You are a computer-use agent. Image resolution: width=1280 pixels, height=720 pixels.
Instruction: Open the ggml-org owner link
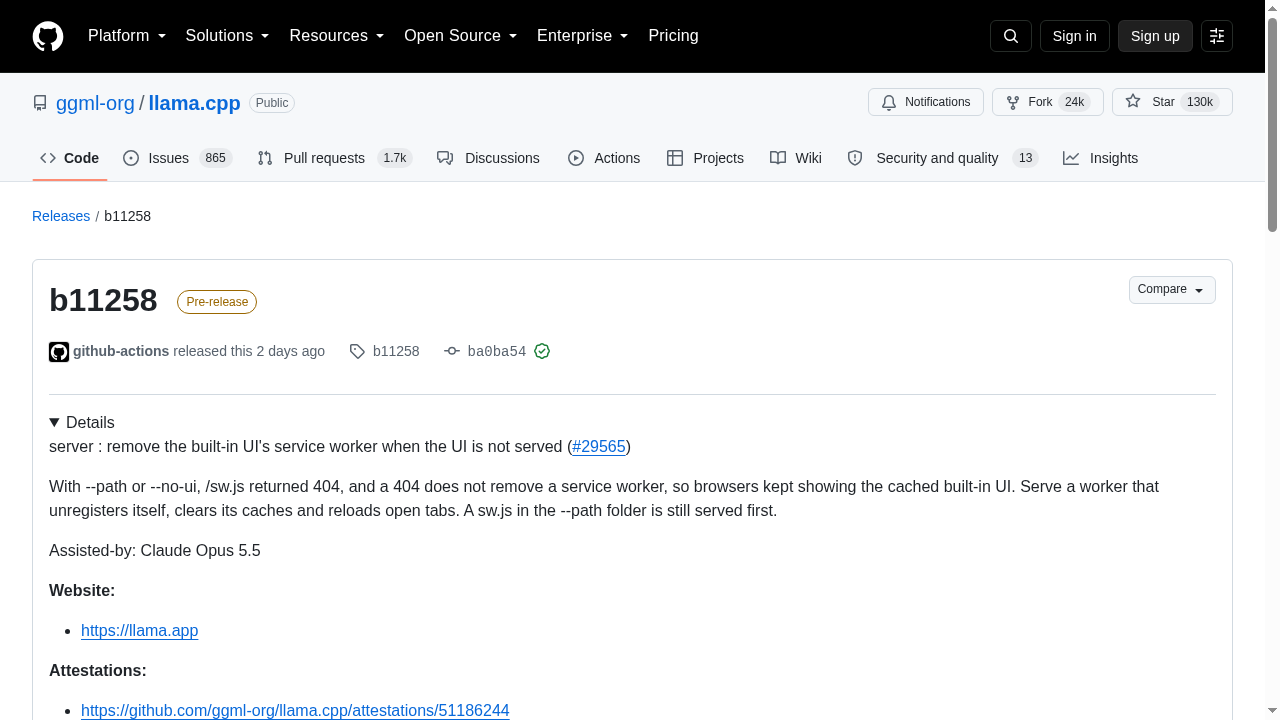[95, 103]
